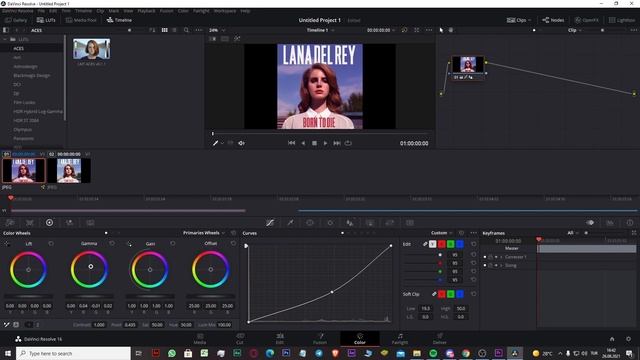
Task: Select the Qualifier eyedropper palette icon
Action: coord(290,222)
